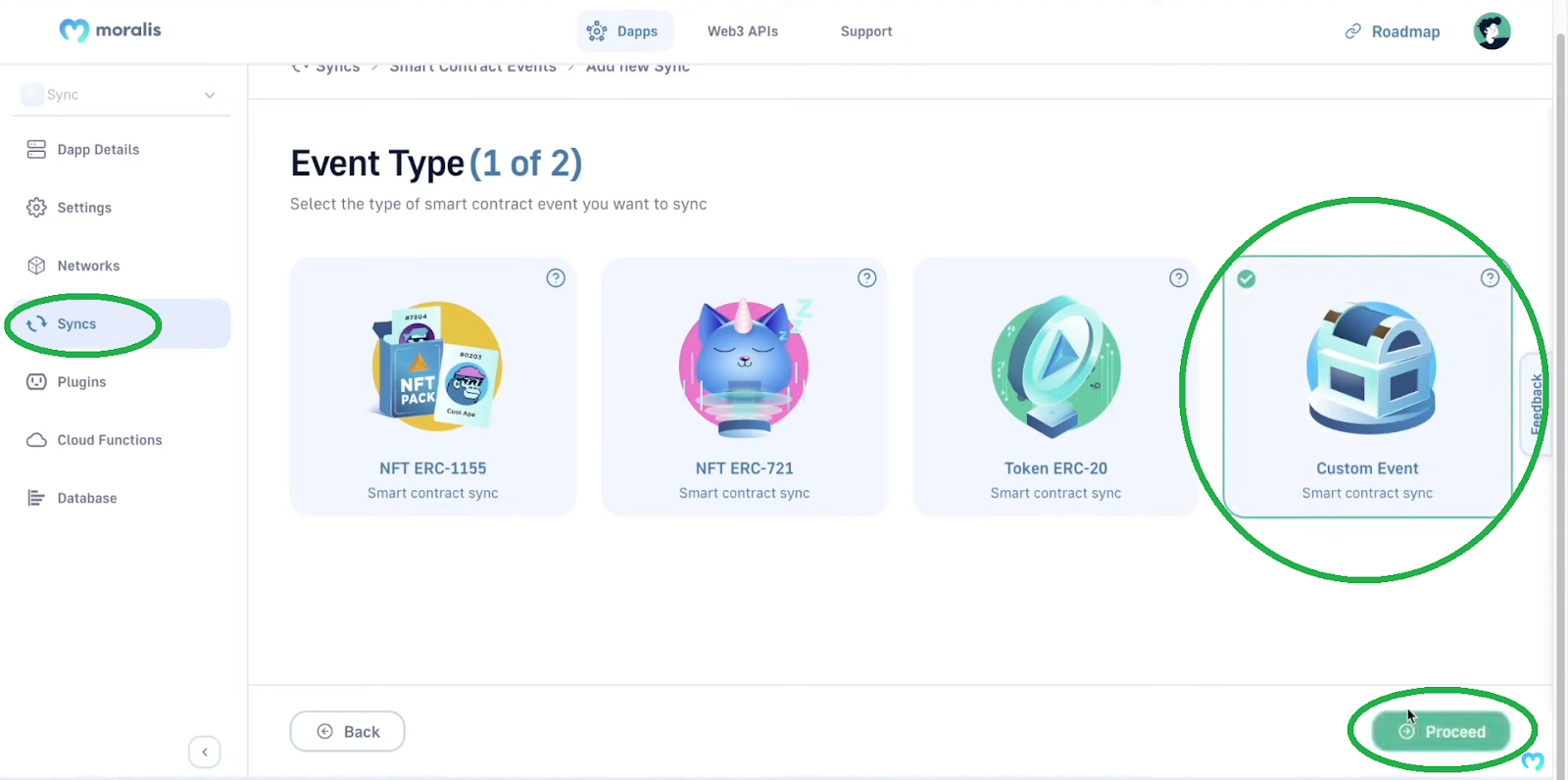Click the Settings gear icon in sidebar
Viewport: 1568px width, 780px height.
point(36,208)
